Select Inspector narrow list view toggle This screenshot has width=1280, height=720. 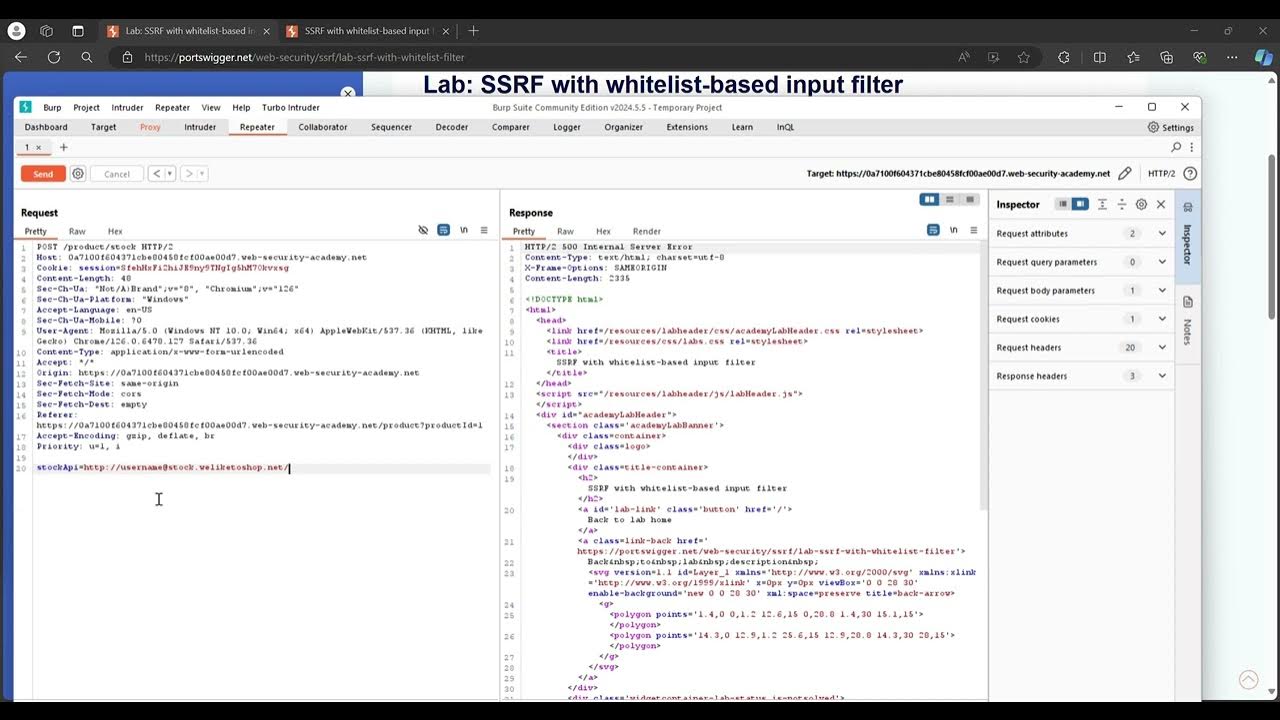point(1063,204)
